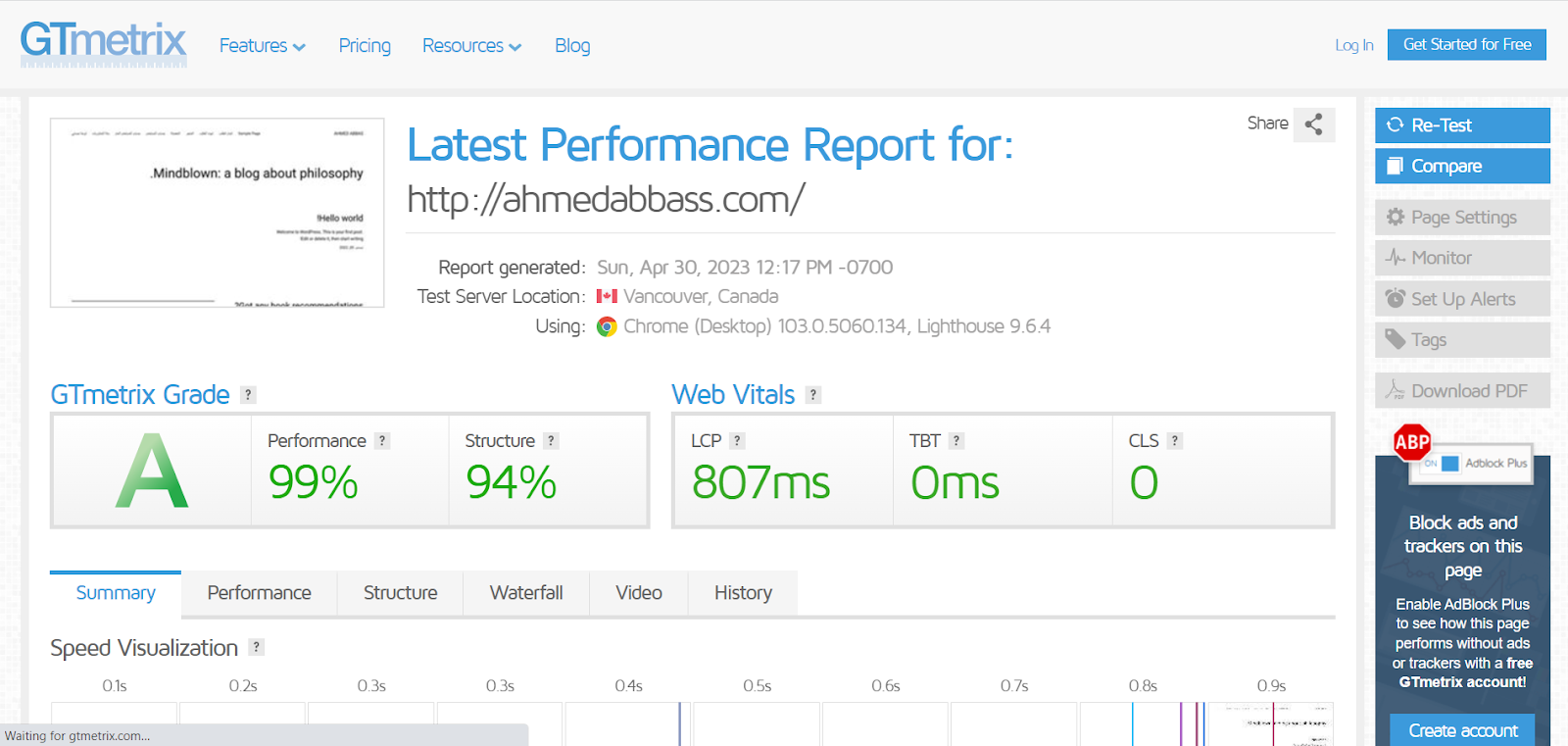Click the CLS question mark icon
Viewport: 1568px width, 746px height.
point(1175,441)
